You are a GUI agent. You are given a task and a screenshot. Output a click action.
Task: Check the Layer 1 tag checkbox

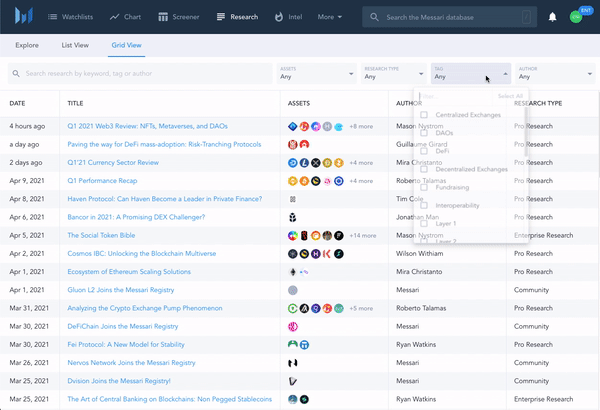pyautogui.click(x=424, y=224)
